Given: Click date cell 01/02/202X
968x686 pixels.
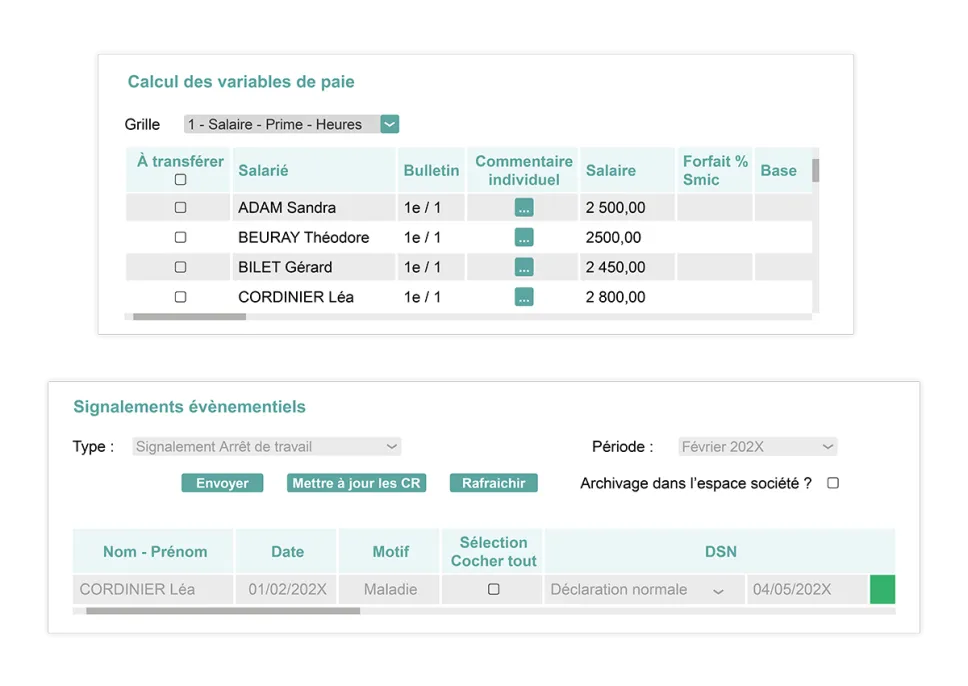Looking at the screenshot, I should point(286,589).
